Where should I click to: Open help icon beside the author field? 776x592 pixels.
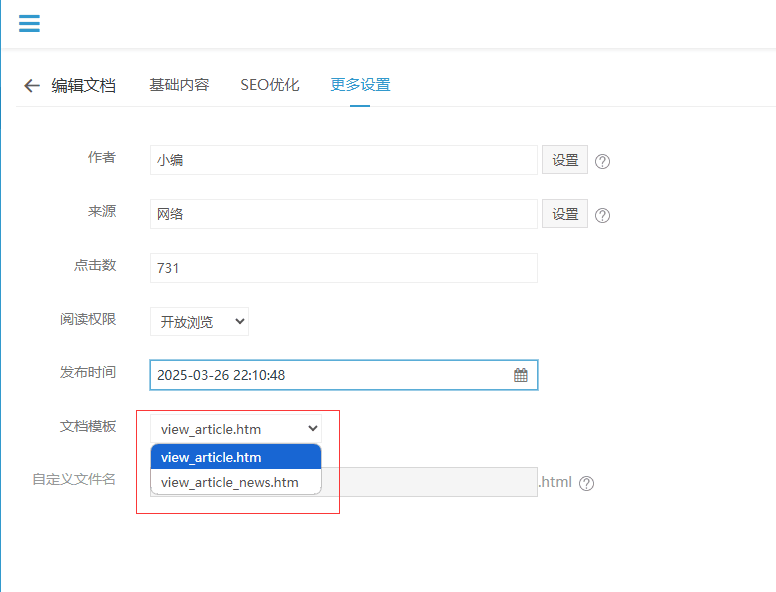602,161
